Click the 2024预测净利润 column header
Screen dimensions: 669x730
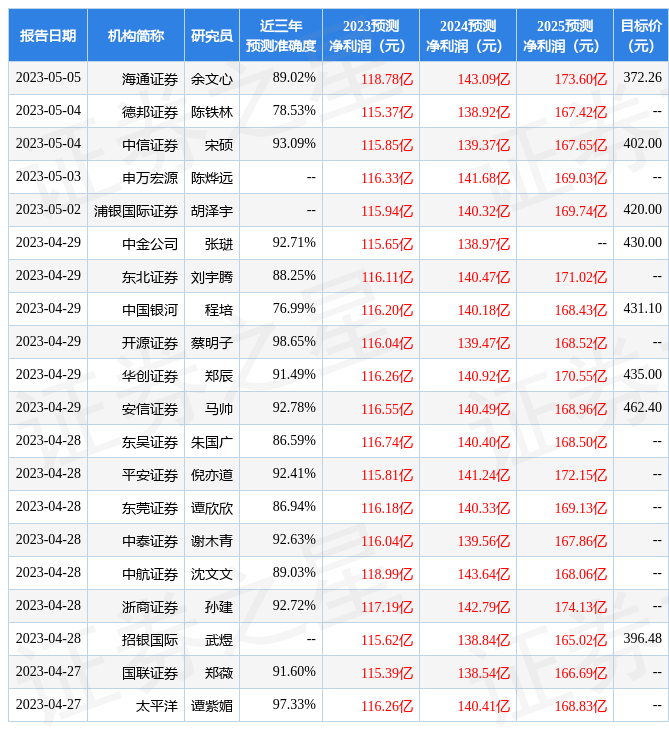[x=468, y=36]
